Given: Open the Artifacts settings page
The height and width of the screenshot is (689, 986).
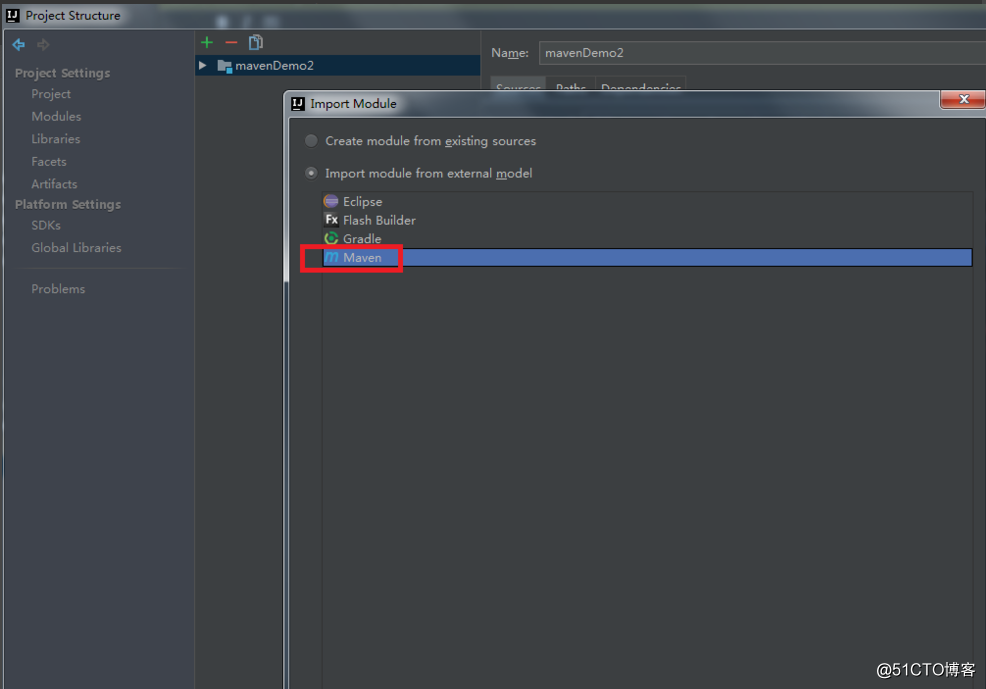Looking at the screenshot, I should point(54,184).
